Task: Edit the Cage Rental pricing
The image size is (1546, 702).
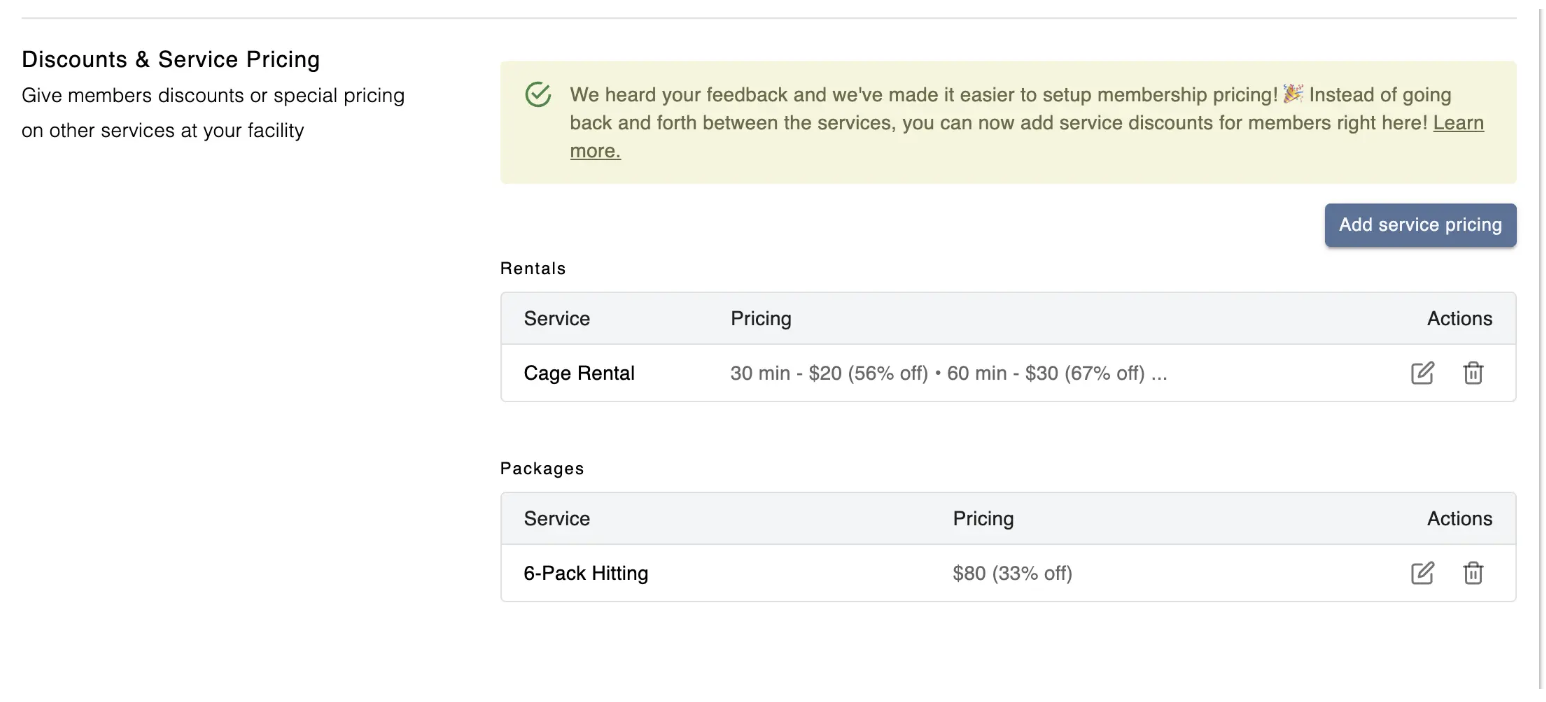Action: (x=1422, y=373)
